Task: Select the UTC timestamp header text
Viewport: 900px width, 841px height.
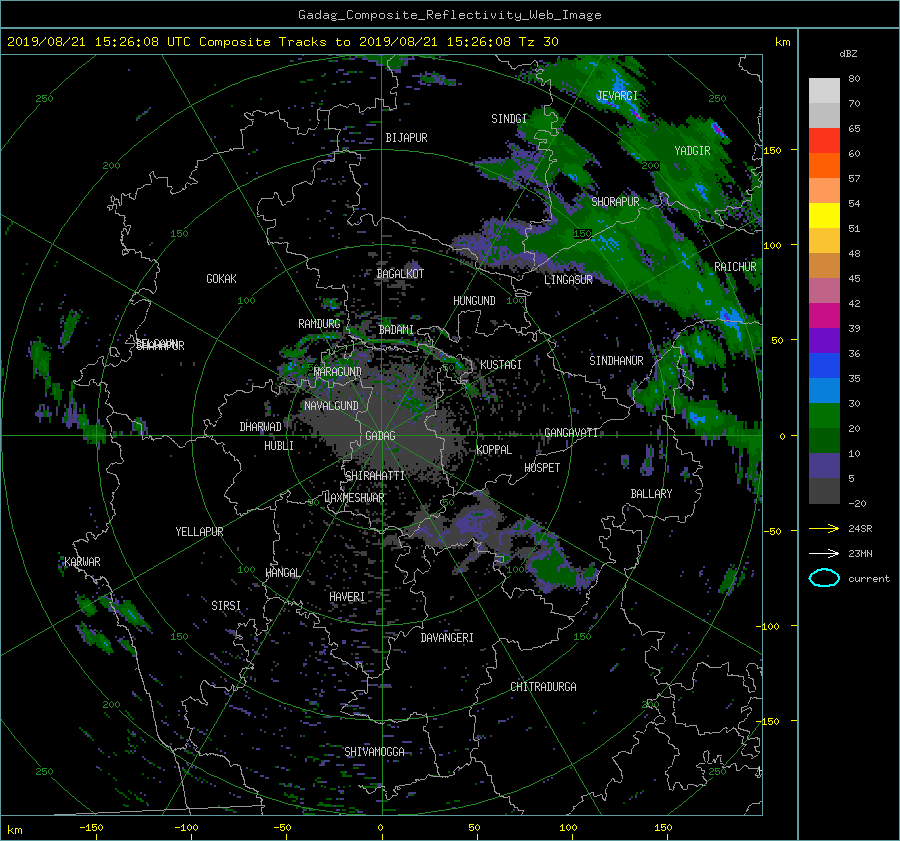Action: pyautogui.click(x=282, y=42)
